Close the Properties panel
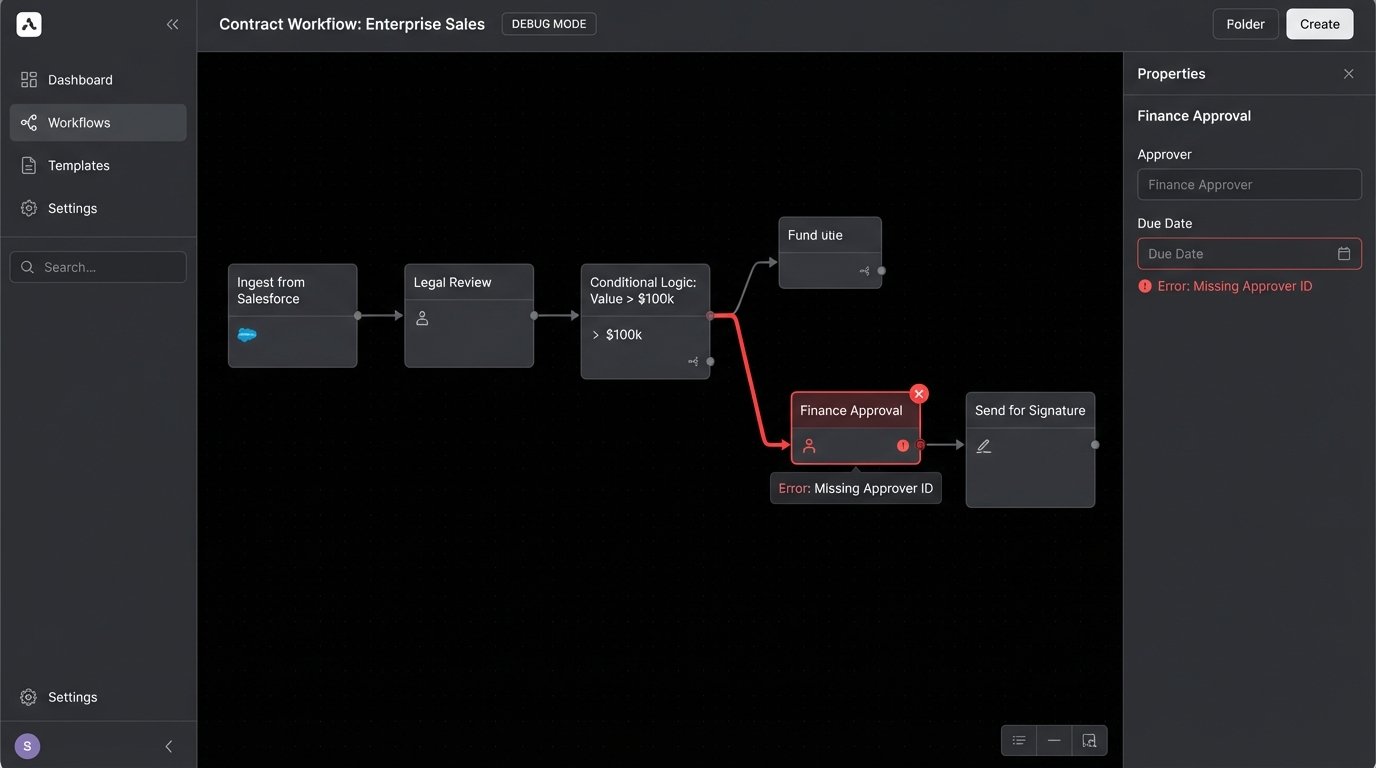This screenshot has height=768, width=1376. click(1348, 73)
